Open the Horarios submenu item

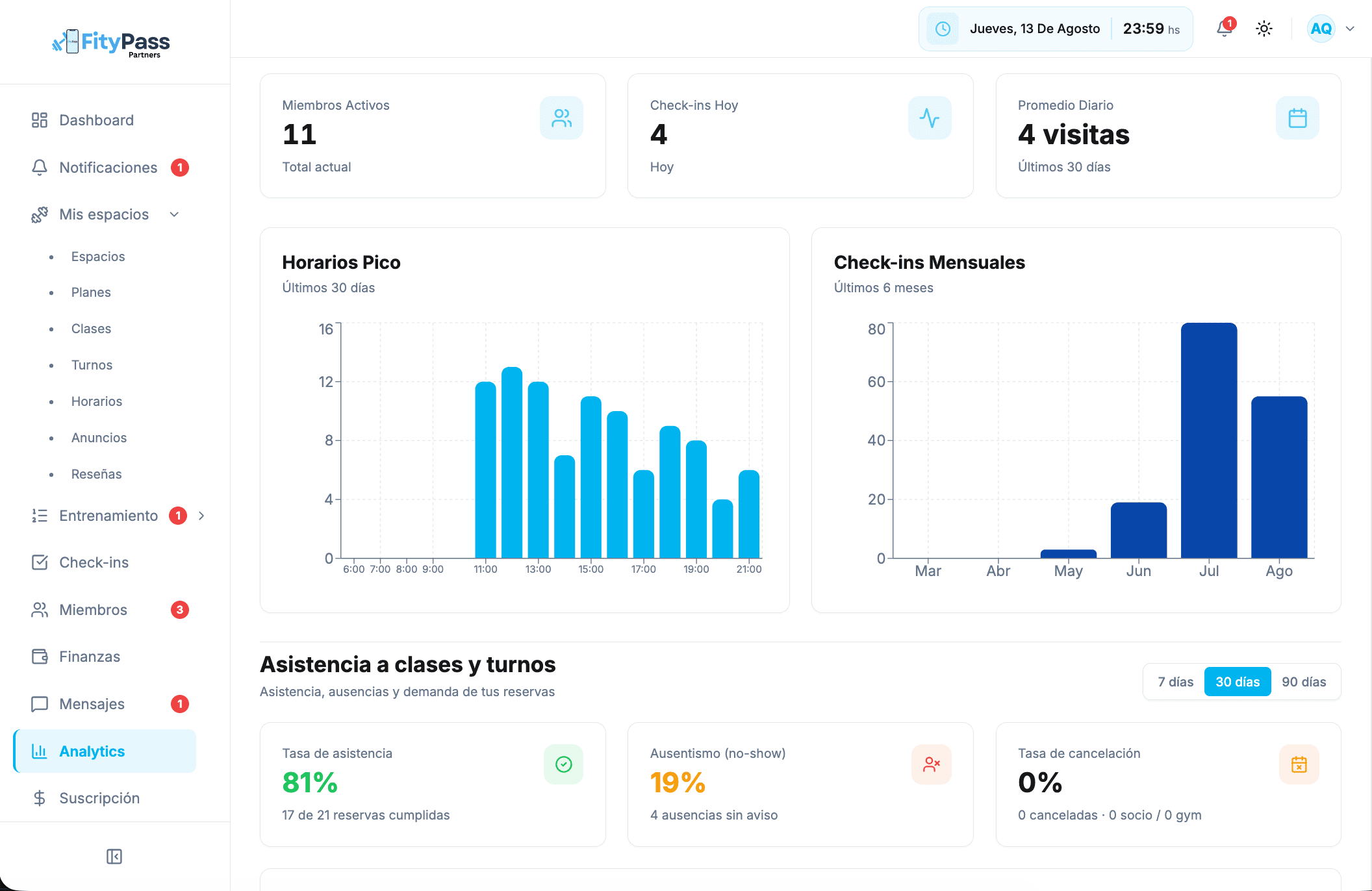click(97, 401)
